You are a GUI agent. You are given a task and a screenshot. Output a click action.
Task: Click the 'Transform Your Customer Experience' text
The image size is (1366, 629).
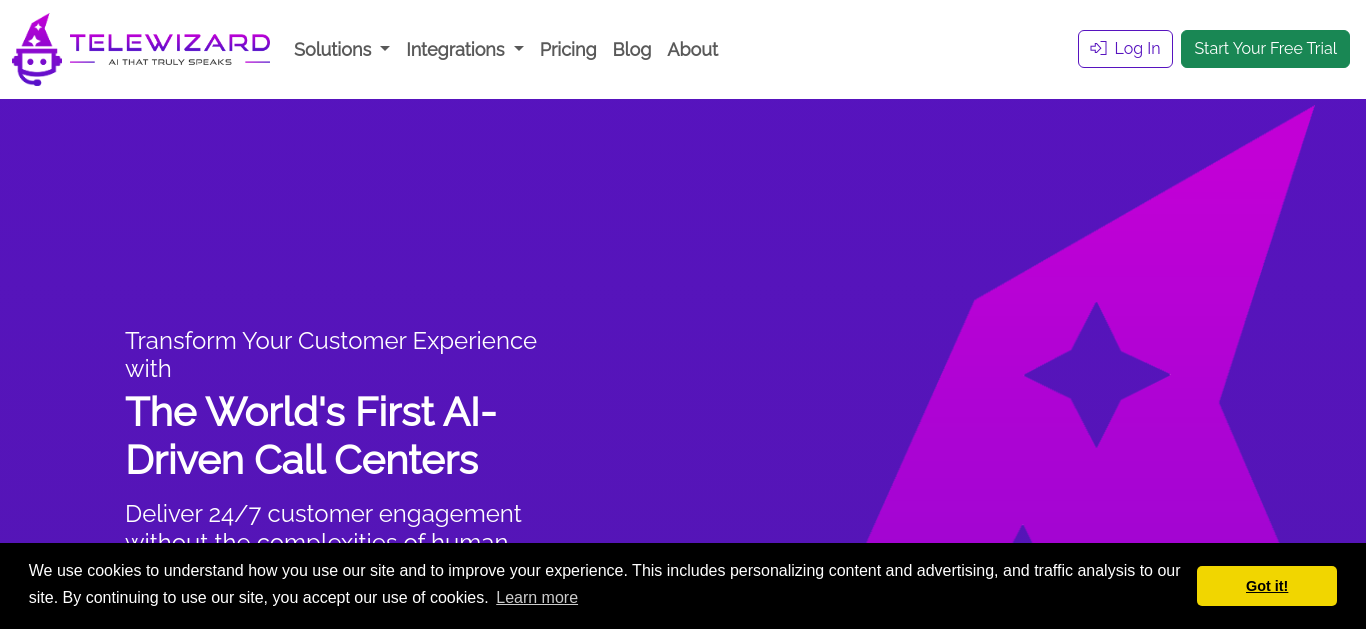click(x=331, y=341)
